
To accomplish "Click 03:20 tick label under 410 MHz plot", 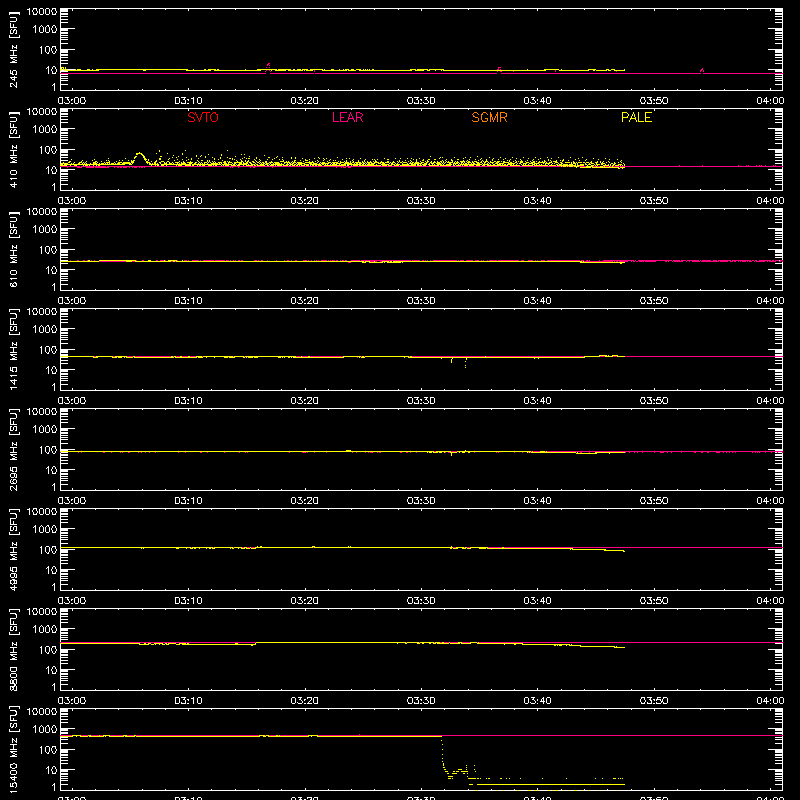I will click(x=305, y=201).
